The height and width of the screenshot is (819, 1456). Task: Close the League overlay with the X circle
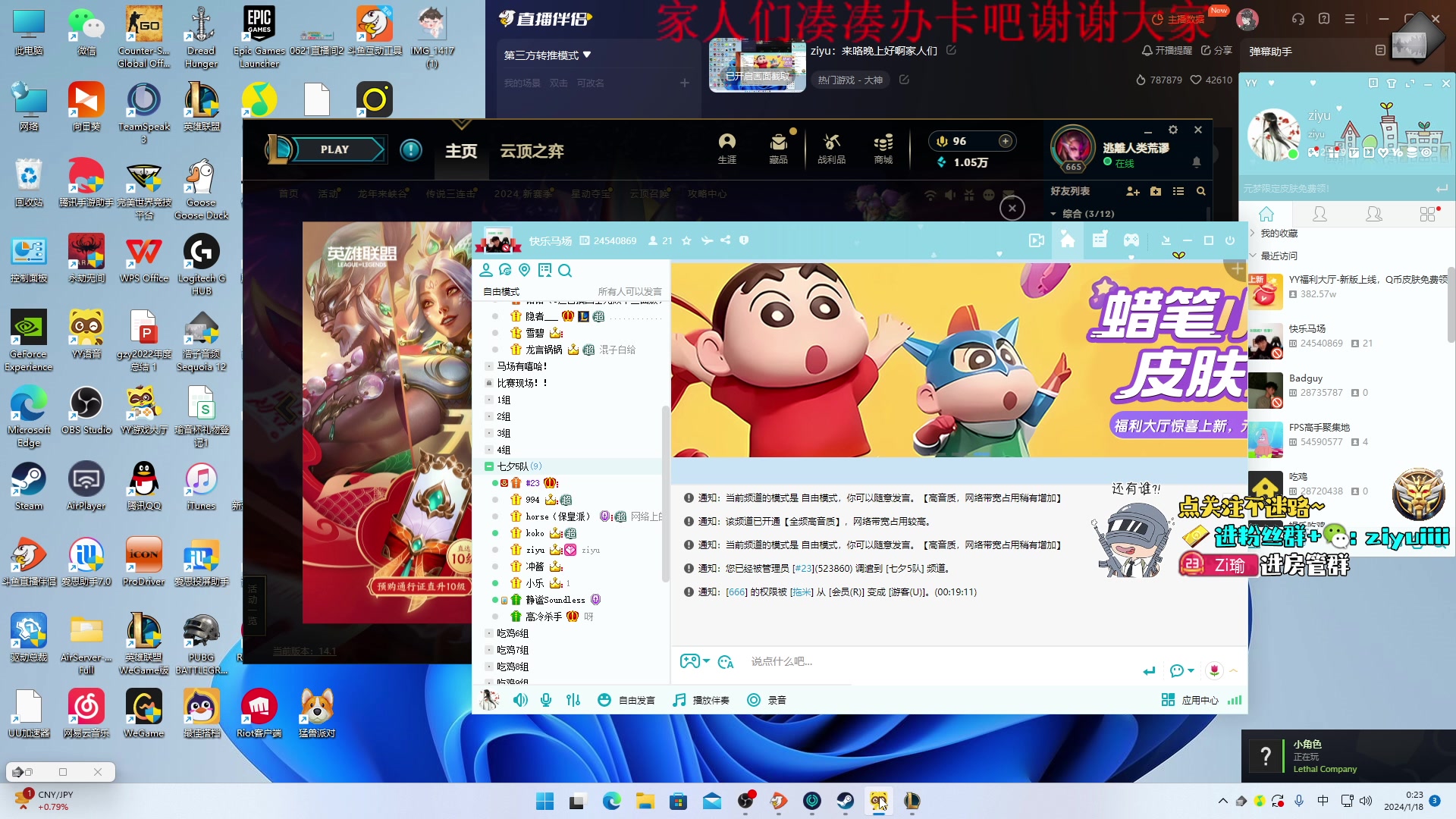(x=1012, y=208)
